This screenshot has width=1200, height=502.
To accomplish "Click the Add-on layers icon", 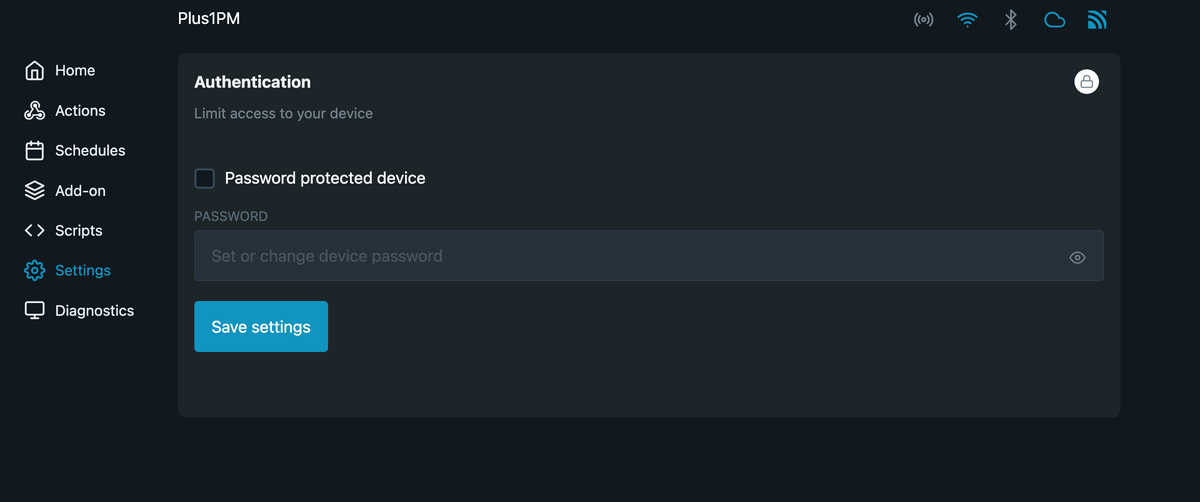I will (x=35, y=191).
